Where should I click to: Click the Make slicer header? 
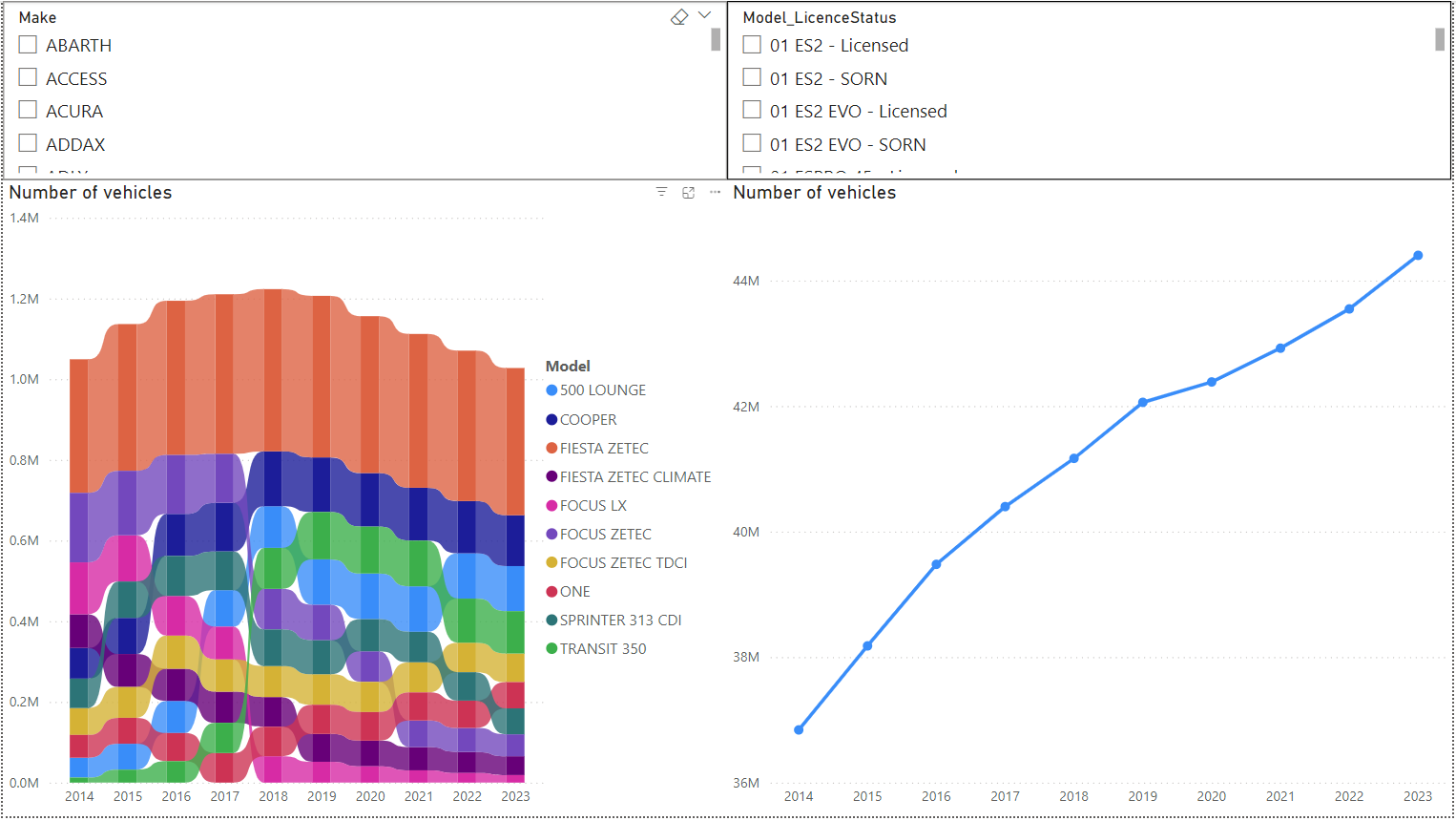[37, 17]
